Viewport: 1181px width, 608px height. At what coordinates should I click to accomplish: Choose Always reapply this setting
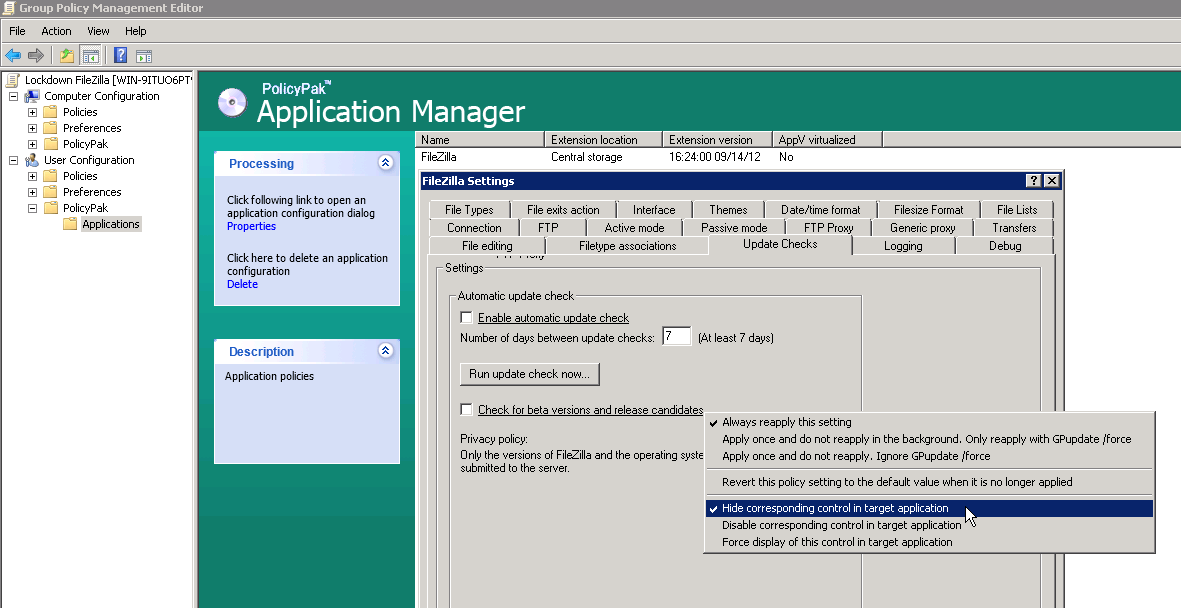929,422
